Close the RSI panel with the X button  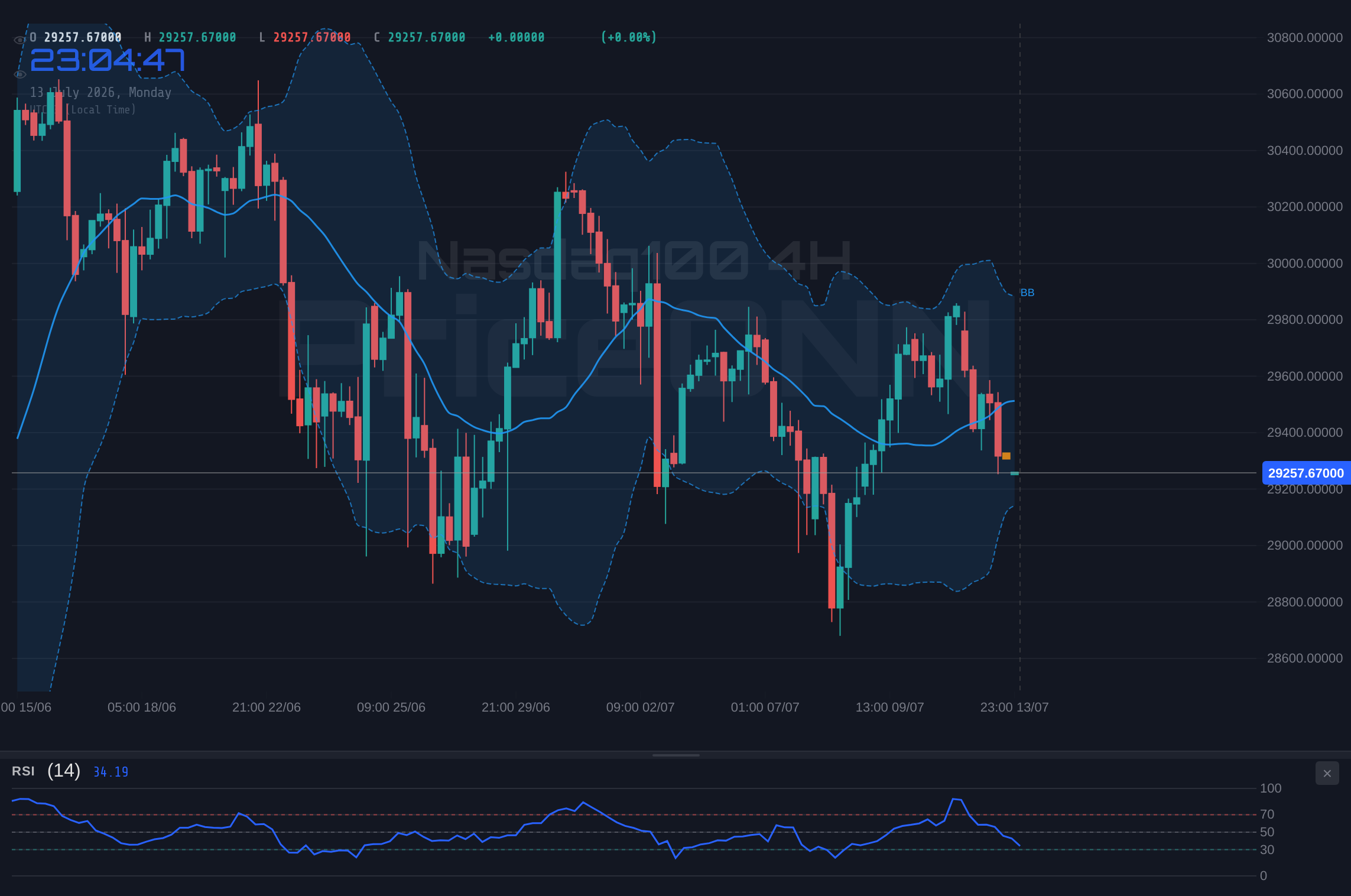click(x=1327, y=773)
